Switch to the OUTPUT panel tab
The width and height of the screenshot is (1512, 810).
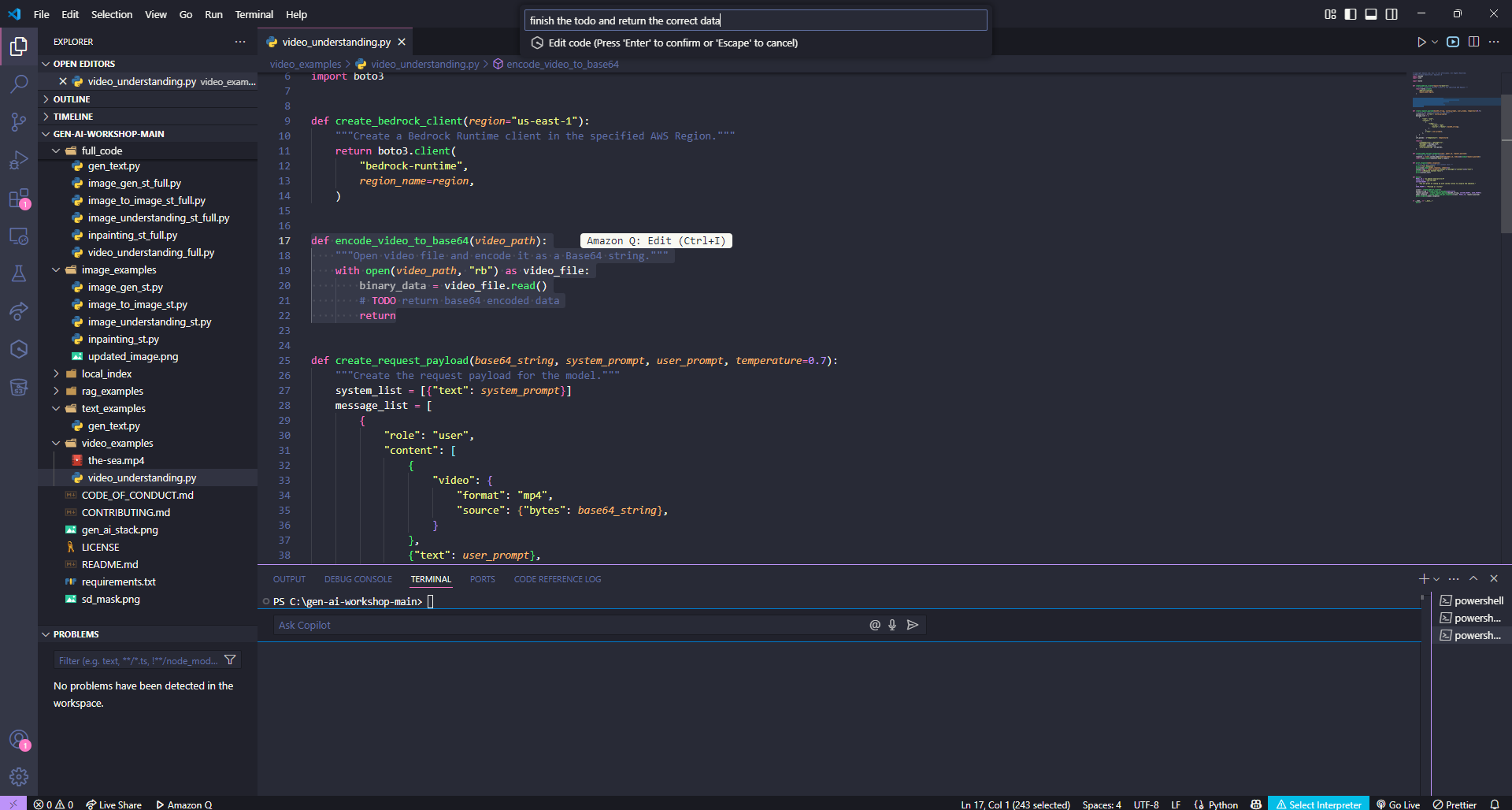289,579
